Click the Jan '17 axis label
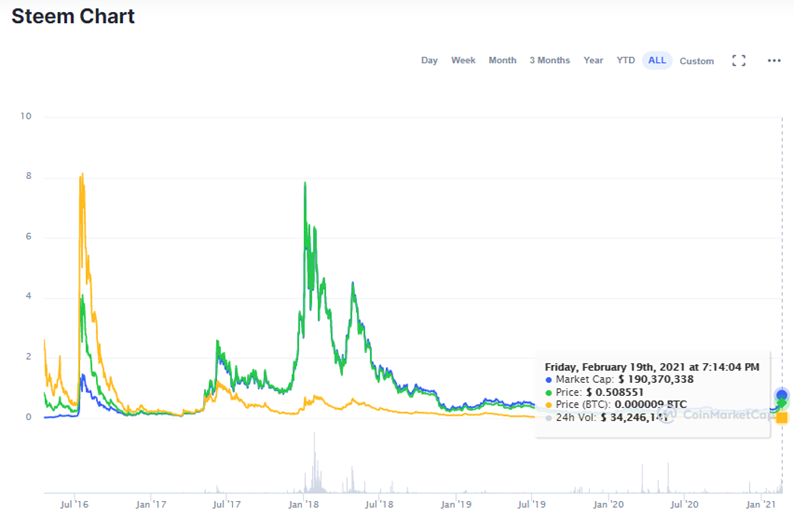The height and width of the screenshot is (517, 794). coord(151,504)
